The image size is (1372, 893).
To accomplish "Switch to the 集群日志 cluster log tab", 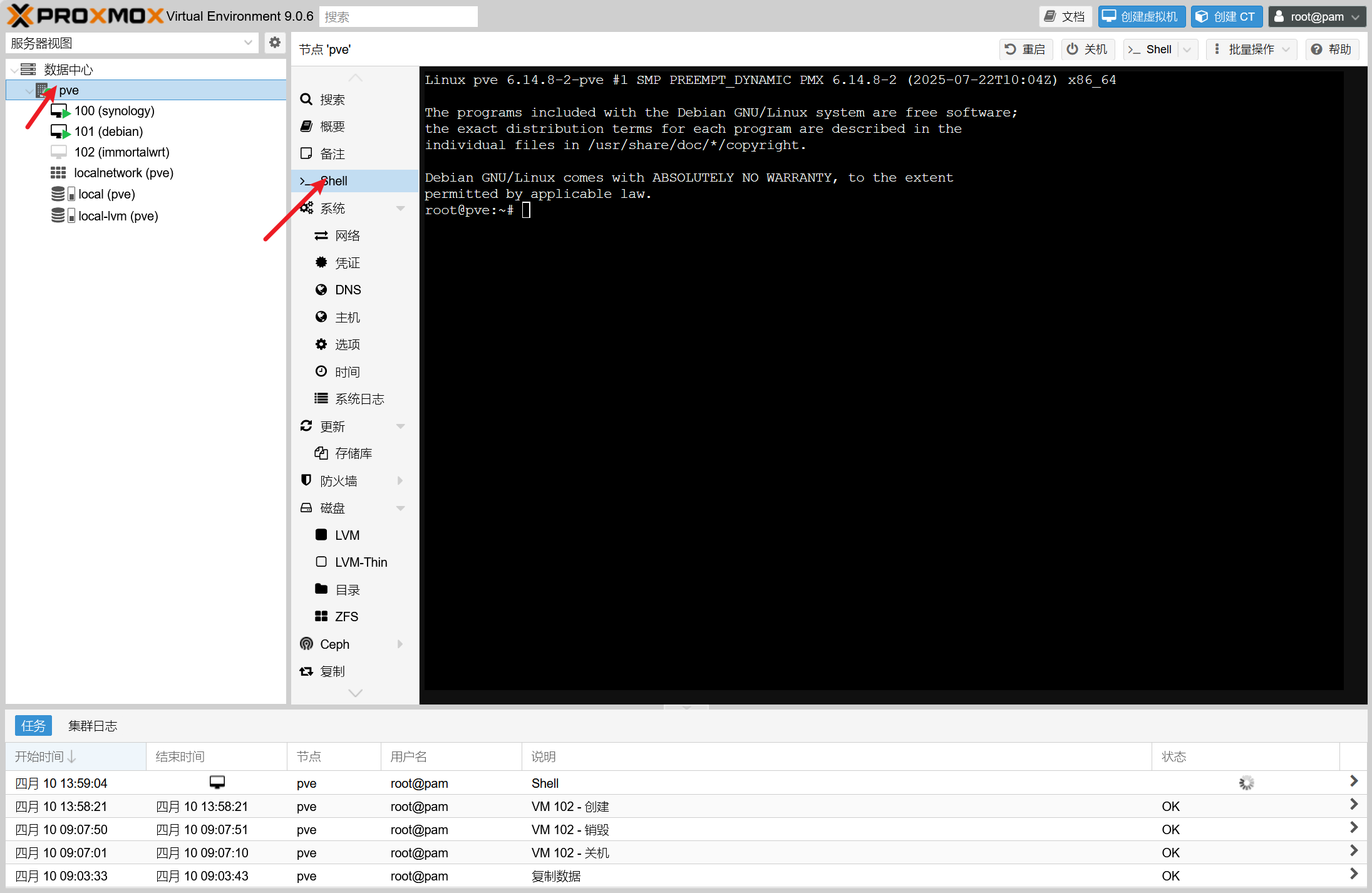I will 93,725.
